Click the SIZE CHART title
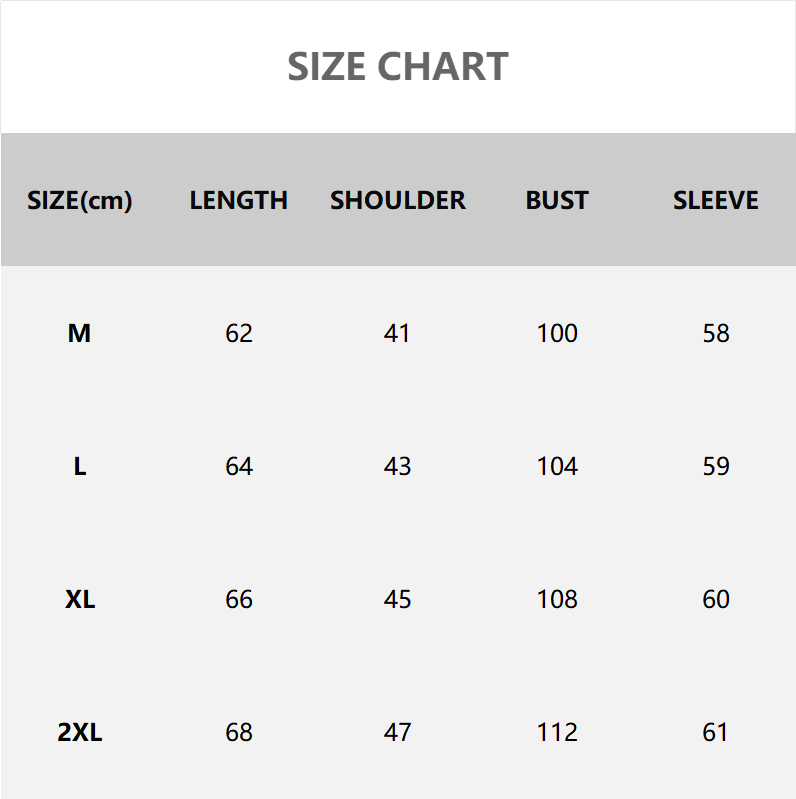Image resolution: width=796 pixels, height=799 pixels. [398, 67]
